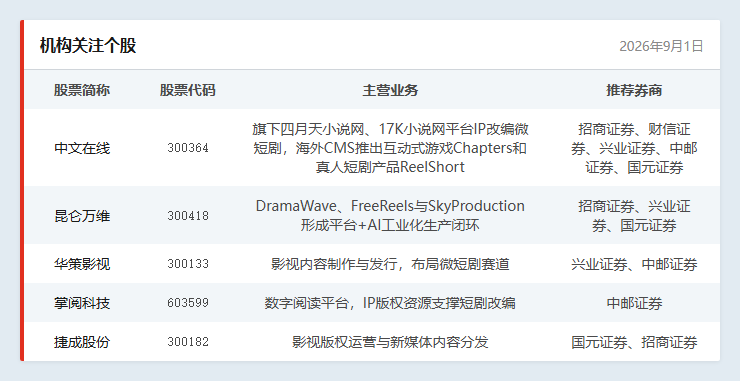Click brokers 国元证券、招商证券

[634, 342]
